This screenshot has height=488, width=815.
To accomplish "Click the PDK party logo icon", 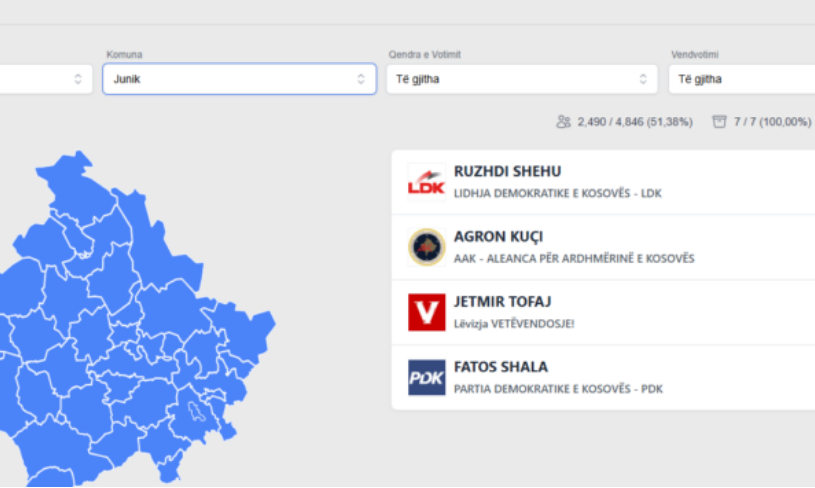I will [x=427, y=377].
